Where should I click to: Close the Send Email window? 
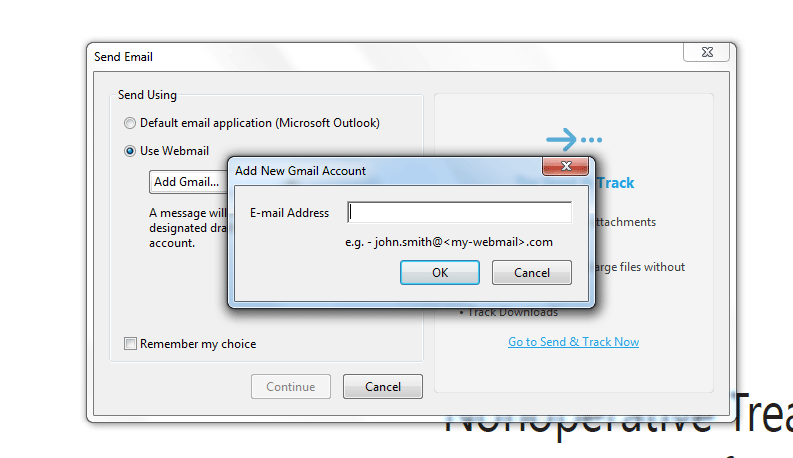pyautogui.click(x=707, y=52)
